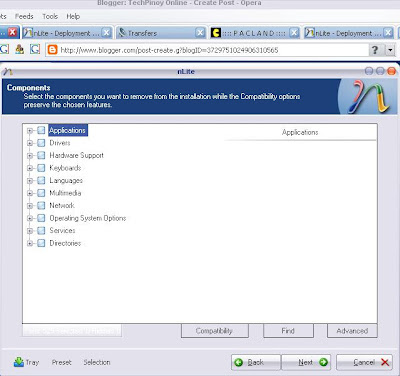This screenshot has width=400, height=376.
Task: Tick the Languages checkbox
Action: (x=41, y=181)
